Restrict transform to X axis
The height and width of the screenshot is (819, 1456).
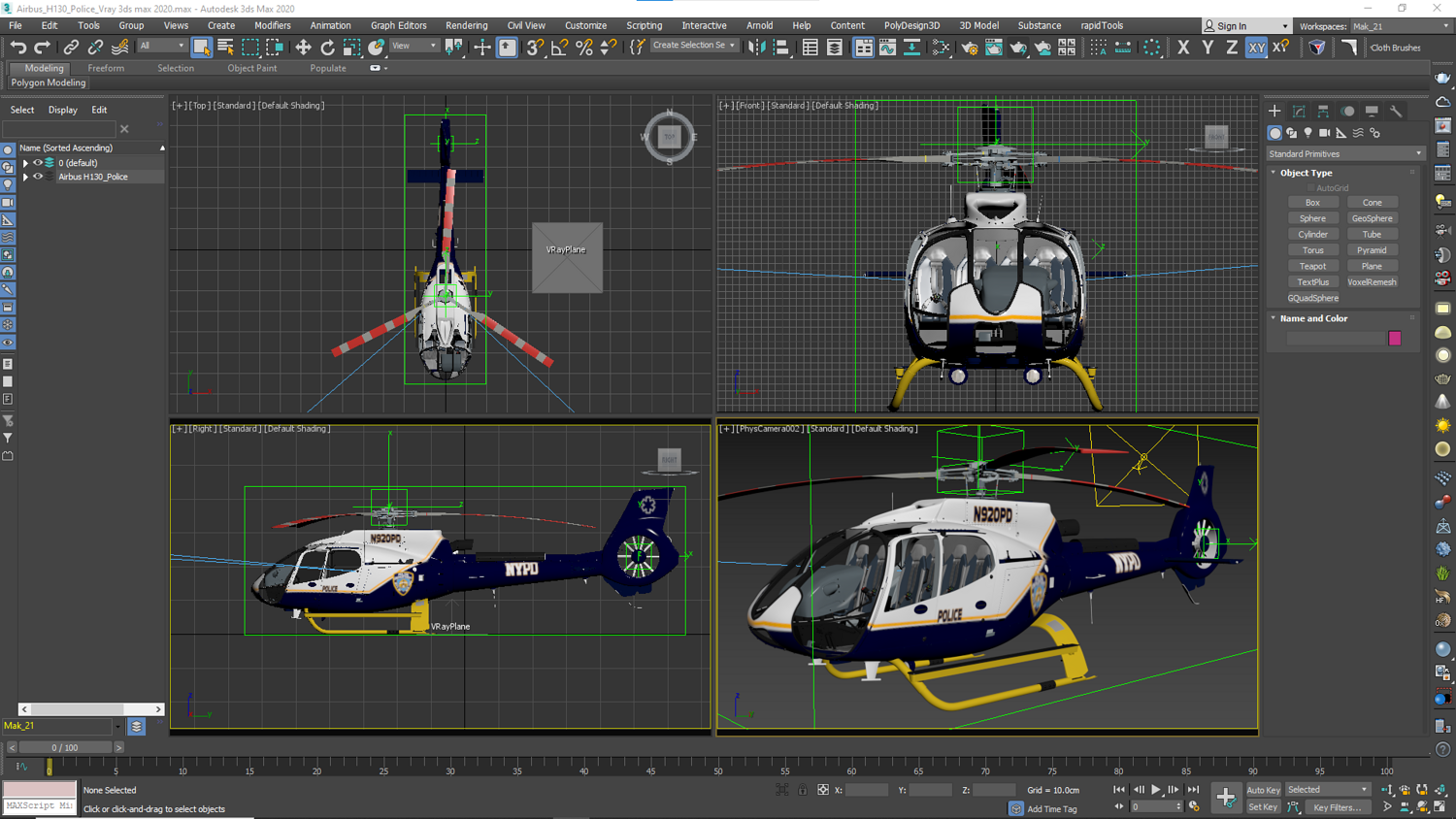(x=1183, y=47)
